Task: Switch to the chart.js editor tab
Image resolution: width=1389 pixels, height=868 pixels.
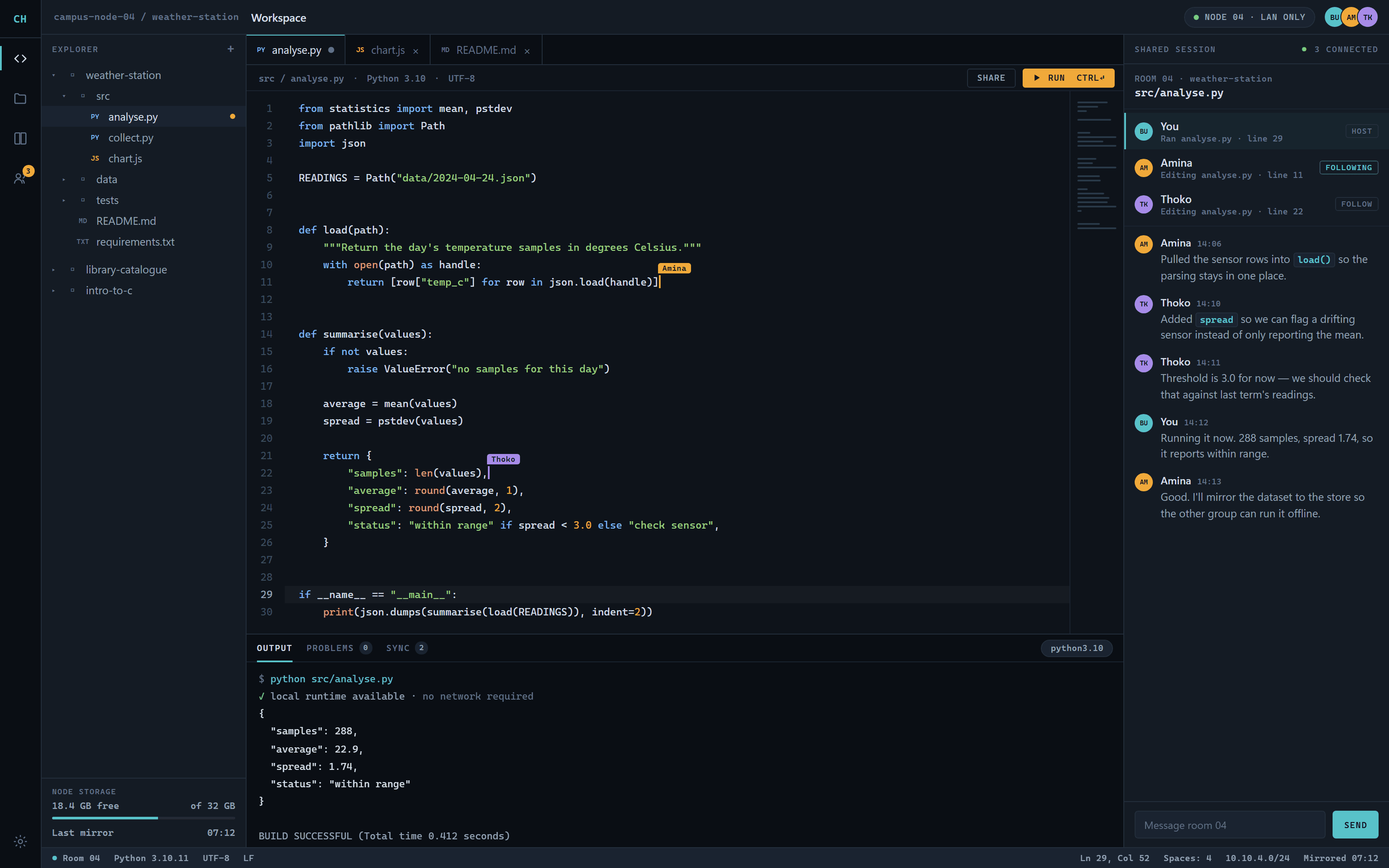Action: click(388, 50)
